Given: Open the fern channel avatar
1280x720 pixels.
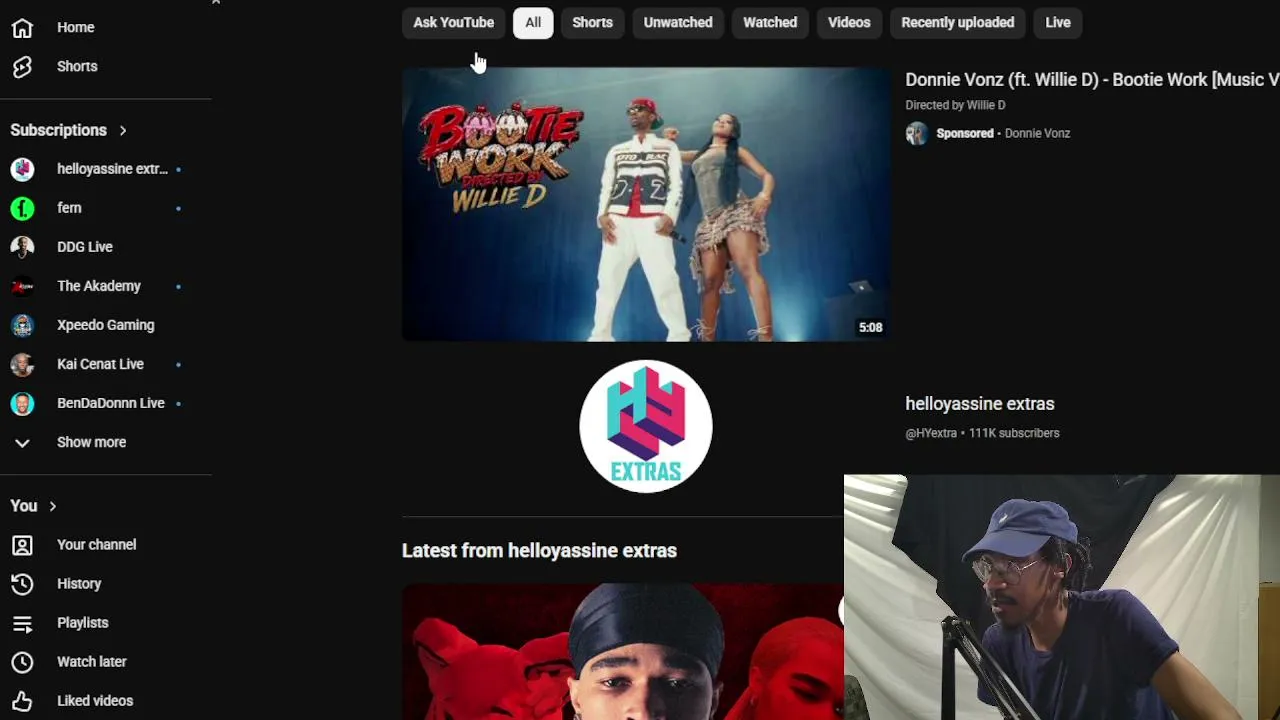Looking at the screenshot, I should click(22, 208).
